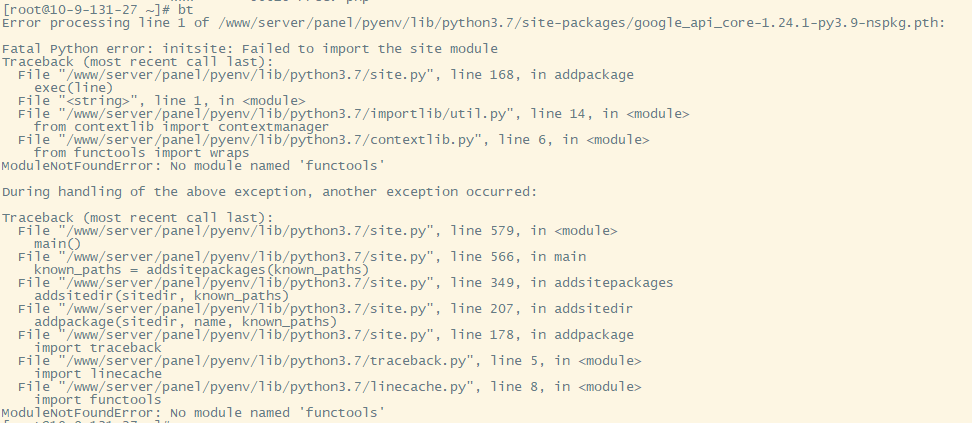
Task: Click the first 'Traceback (most recent call last)' line
Action: pyautogui.click(x=138, y=62)
